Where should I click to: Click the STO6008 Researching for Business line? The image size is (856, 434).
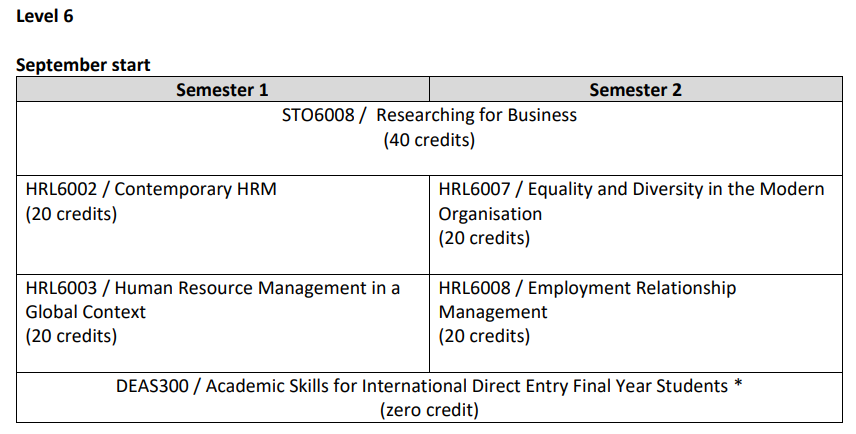[x=429, y=115]
